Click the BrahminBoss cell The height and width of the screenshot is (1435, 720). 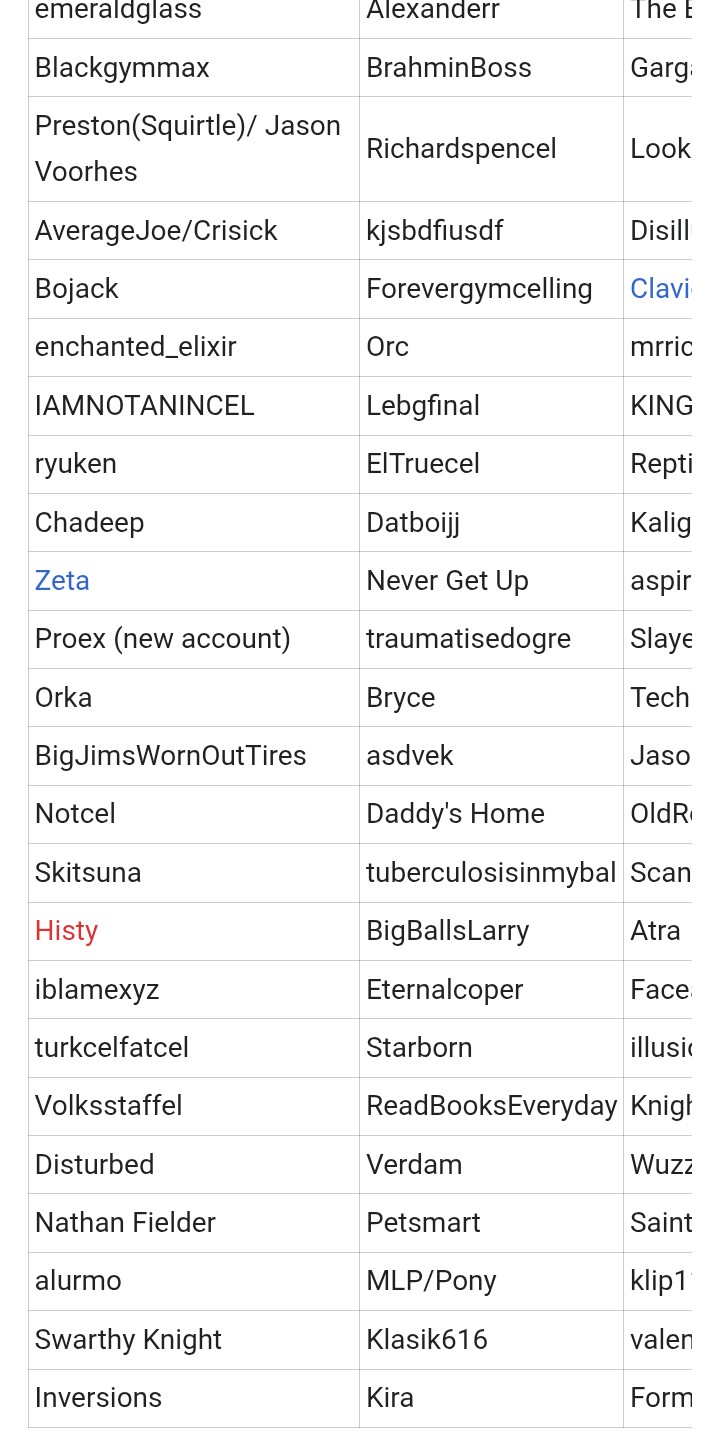(x=491, y=68)
